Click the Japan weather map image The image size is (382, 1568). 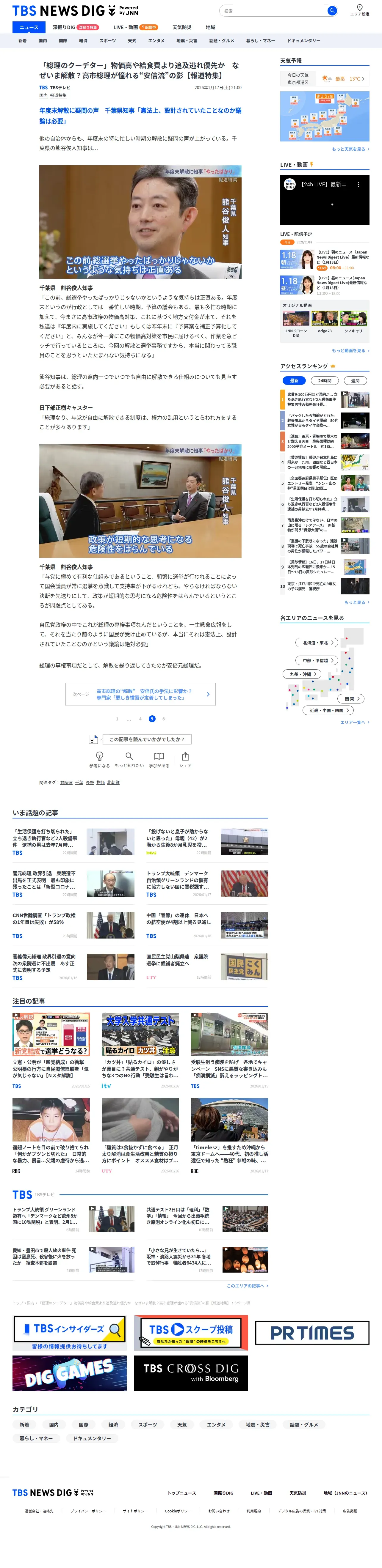(325, 116)
